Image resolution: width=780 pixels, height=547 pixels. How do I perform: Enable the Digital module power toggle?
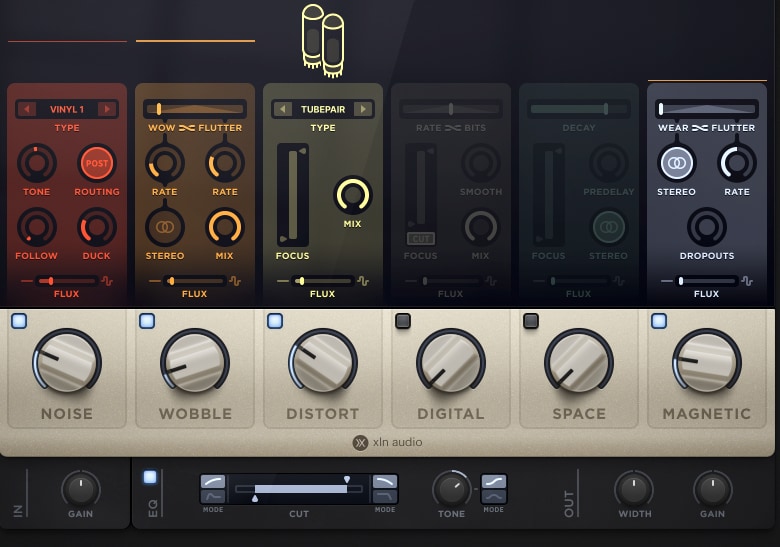403,321
